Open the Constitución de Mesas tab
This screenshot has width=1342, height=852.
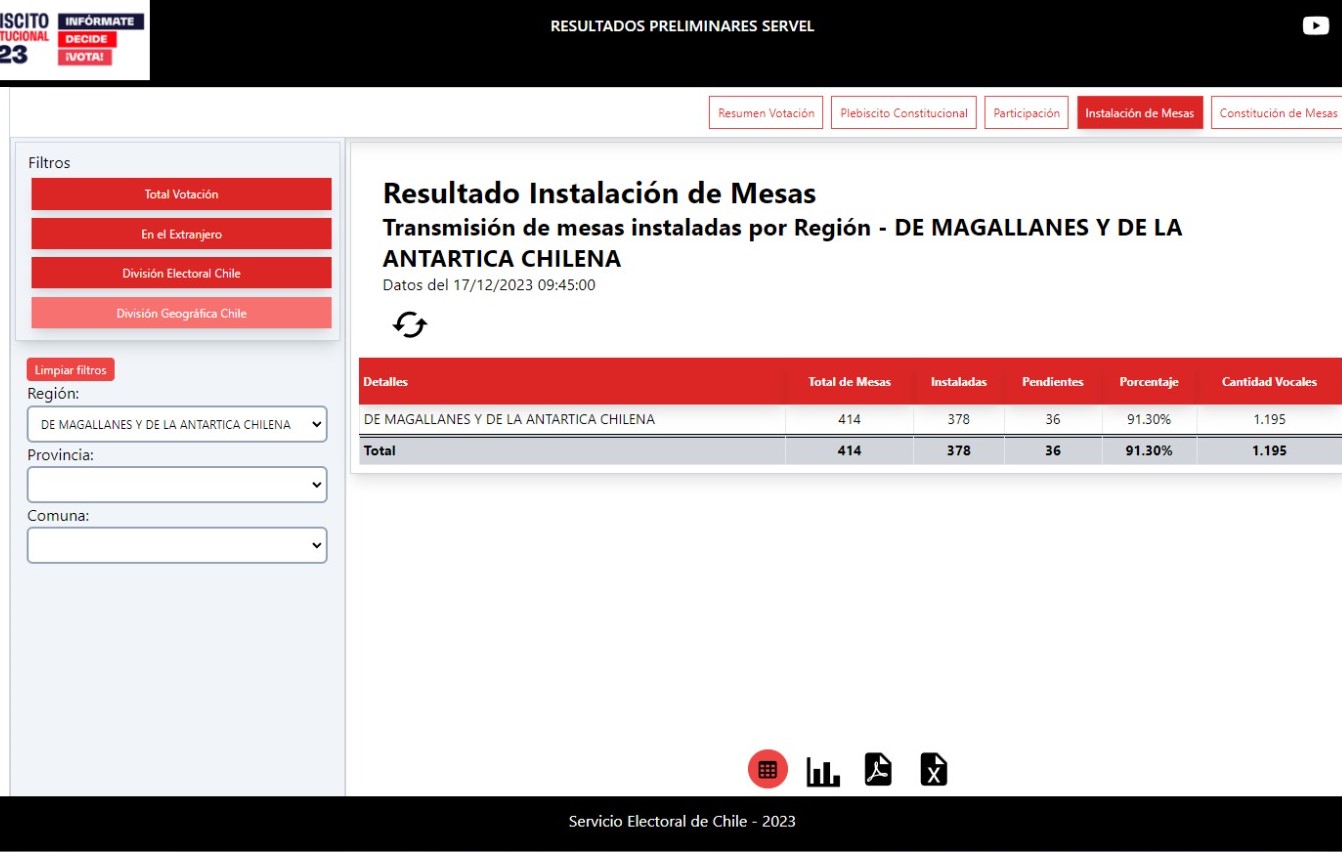[x=1277, y=113]
